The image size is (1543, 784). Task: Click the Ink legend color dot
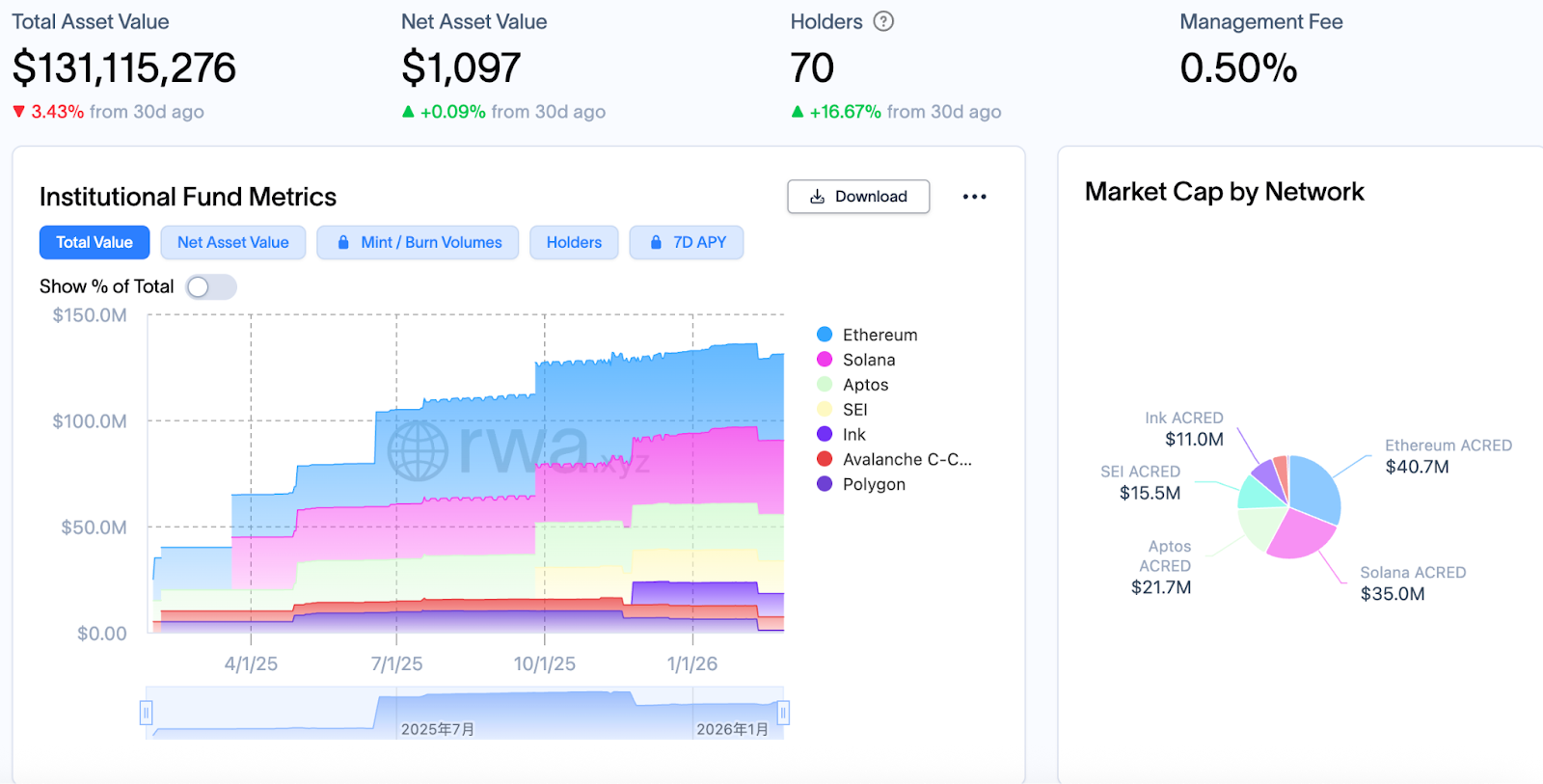pyautogui.click(x=825, y=435)
